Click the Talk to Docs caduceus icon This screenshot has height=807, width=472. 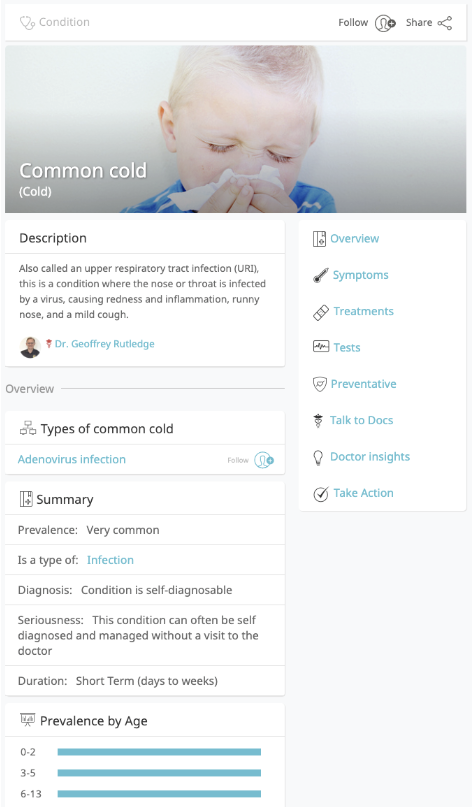pos(318,420)
